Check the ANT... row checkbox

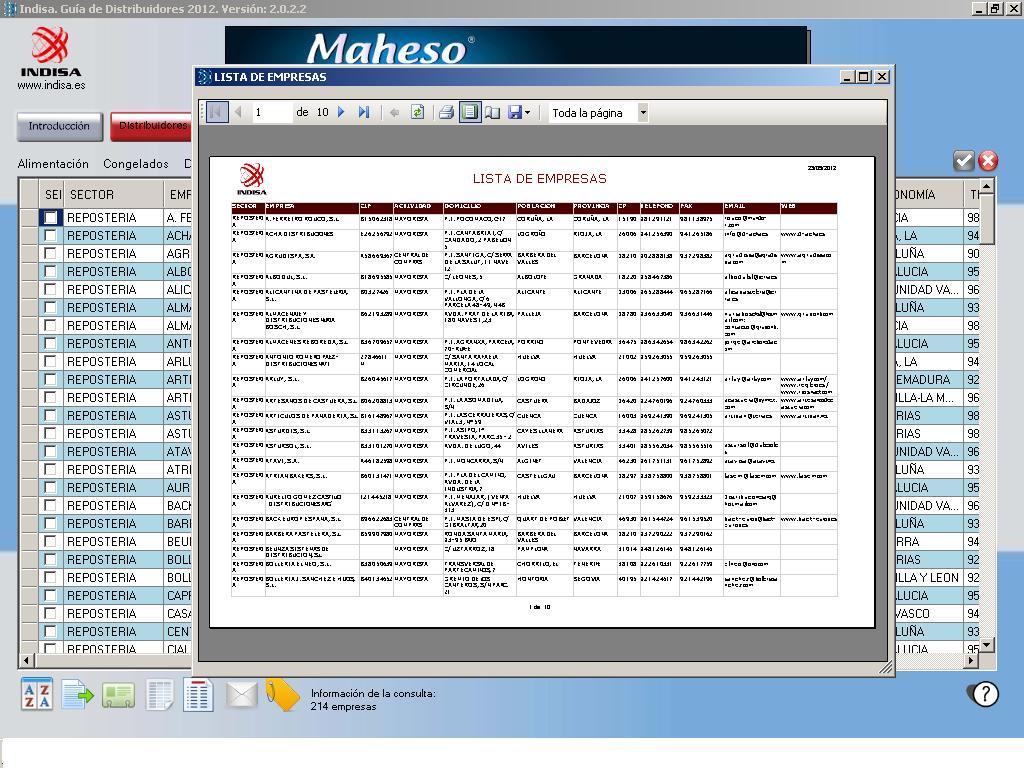coord(50,344)
